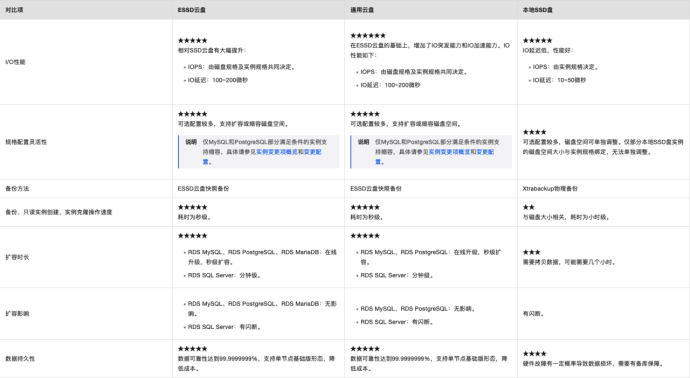Image resolution: width=690 pixels, height=378 pixels.
Task: Open 实例变更项概览 link in 通用云盘 column
Action: (449, 152)
